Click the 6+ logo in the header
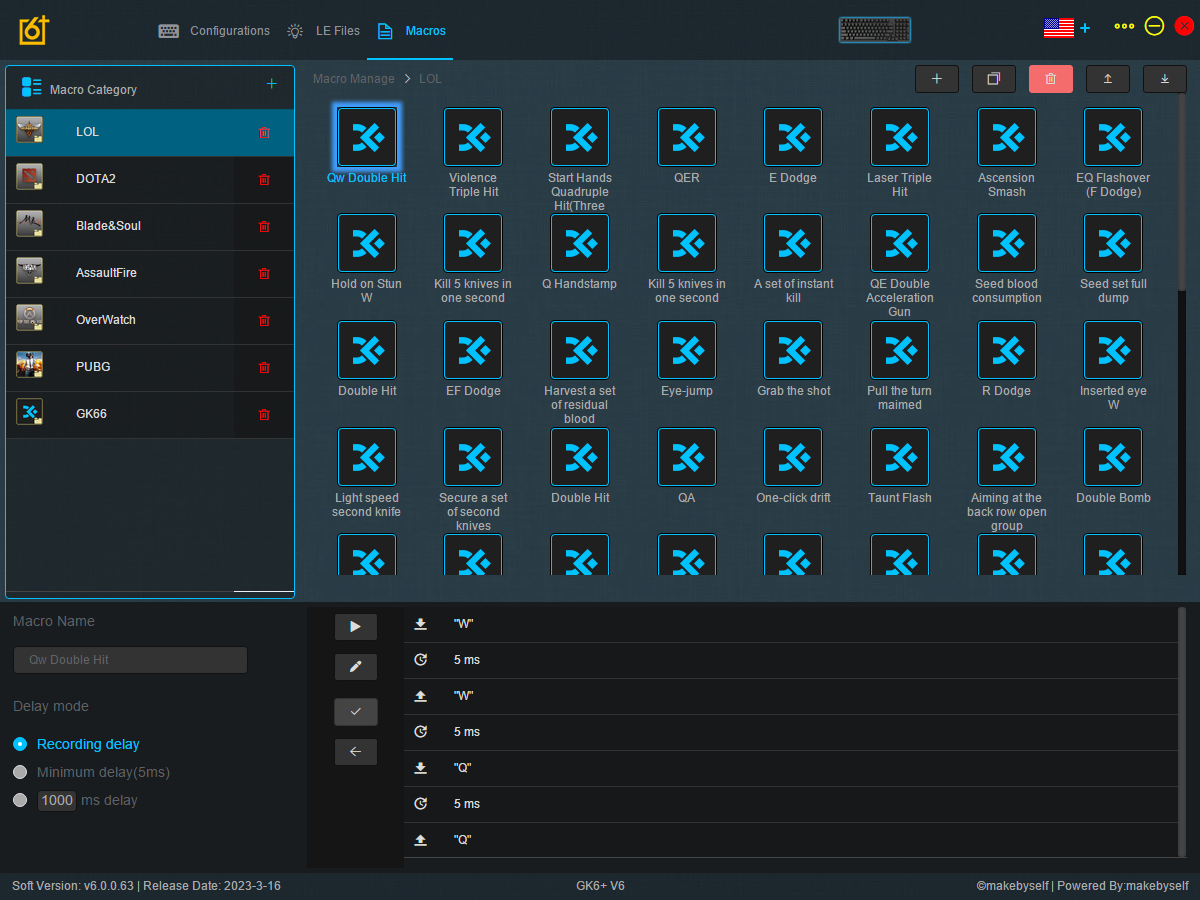This screenshot has height=900, width=1200. tap(34, 30)
